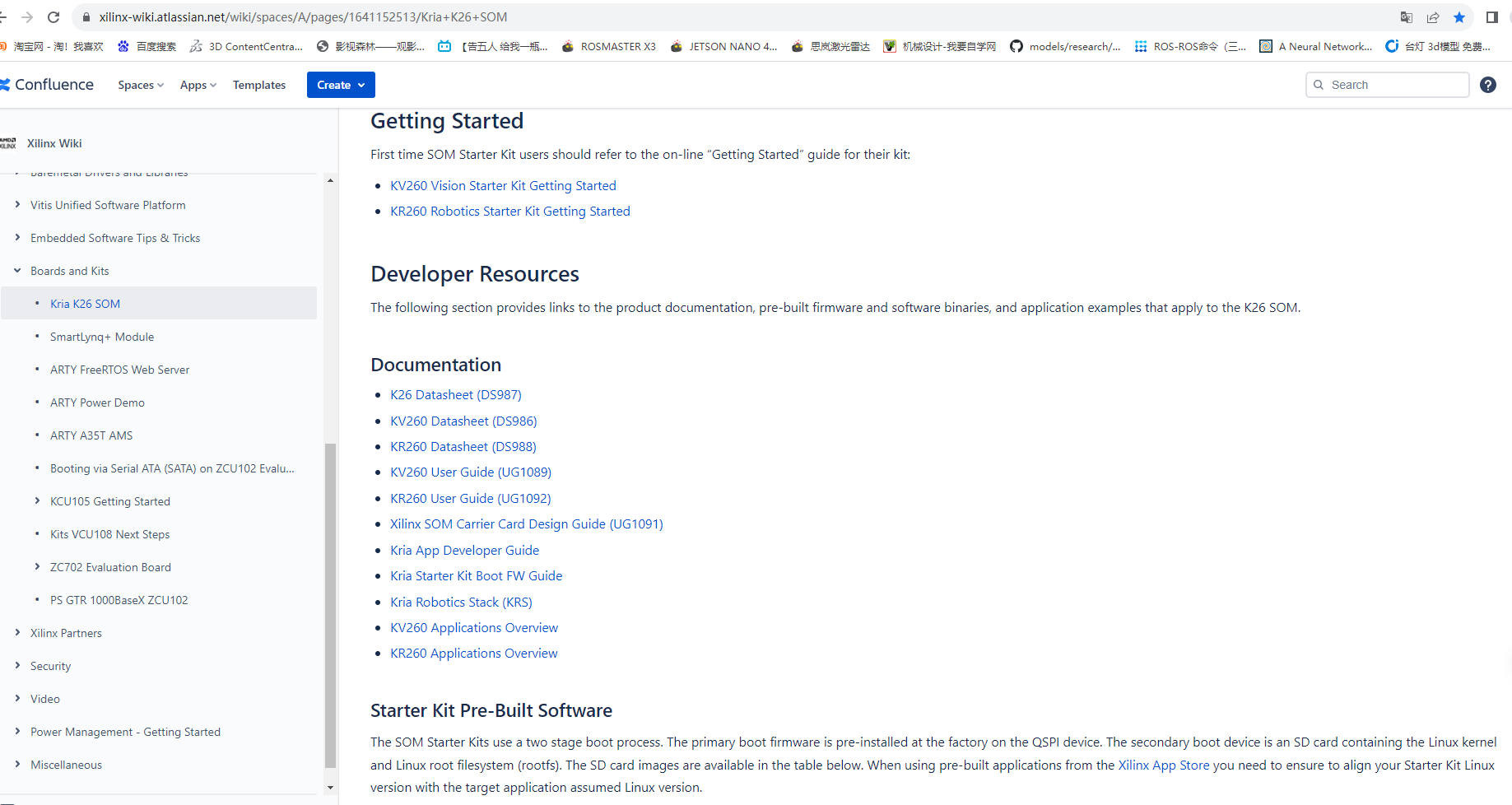Viewport: 1512px width, 805px height.
Task: Expand the Security tree node
Action: pyautogui.click(x=17, y=666)
